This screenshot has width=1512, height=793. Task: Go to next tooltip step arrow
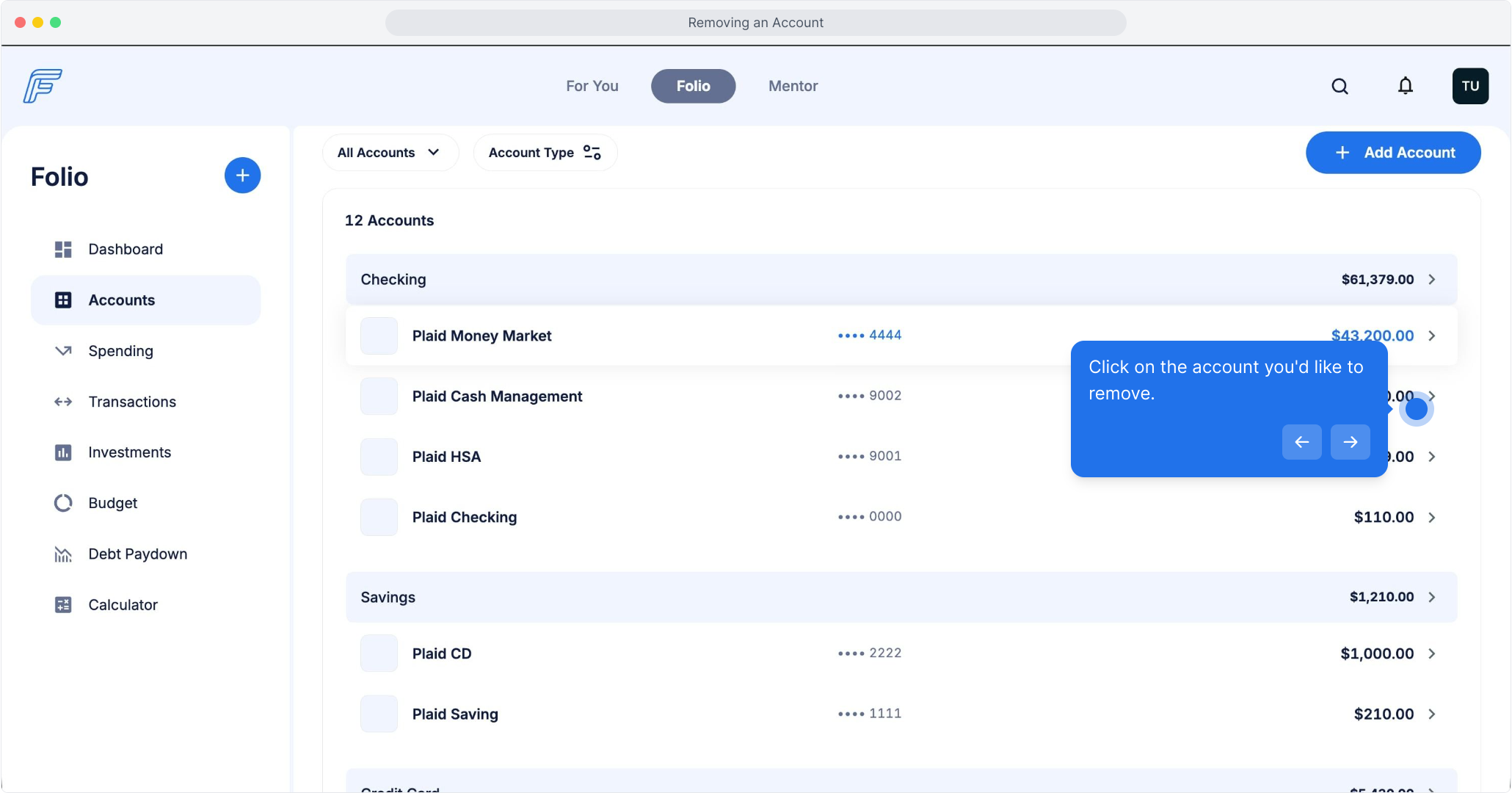tap(1350, 442)
